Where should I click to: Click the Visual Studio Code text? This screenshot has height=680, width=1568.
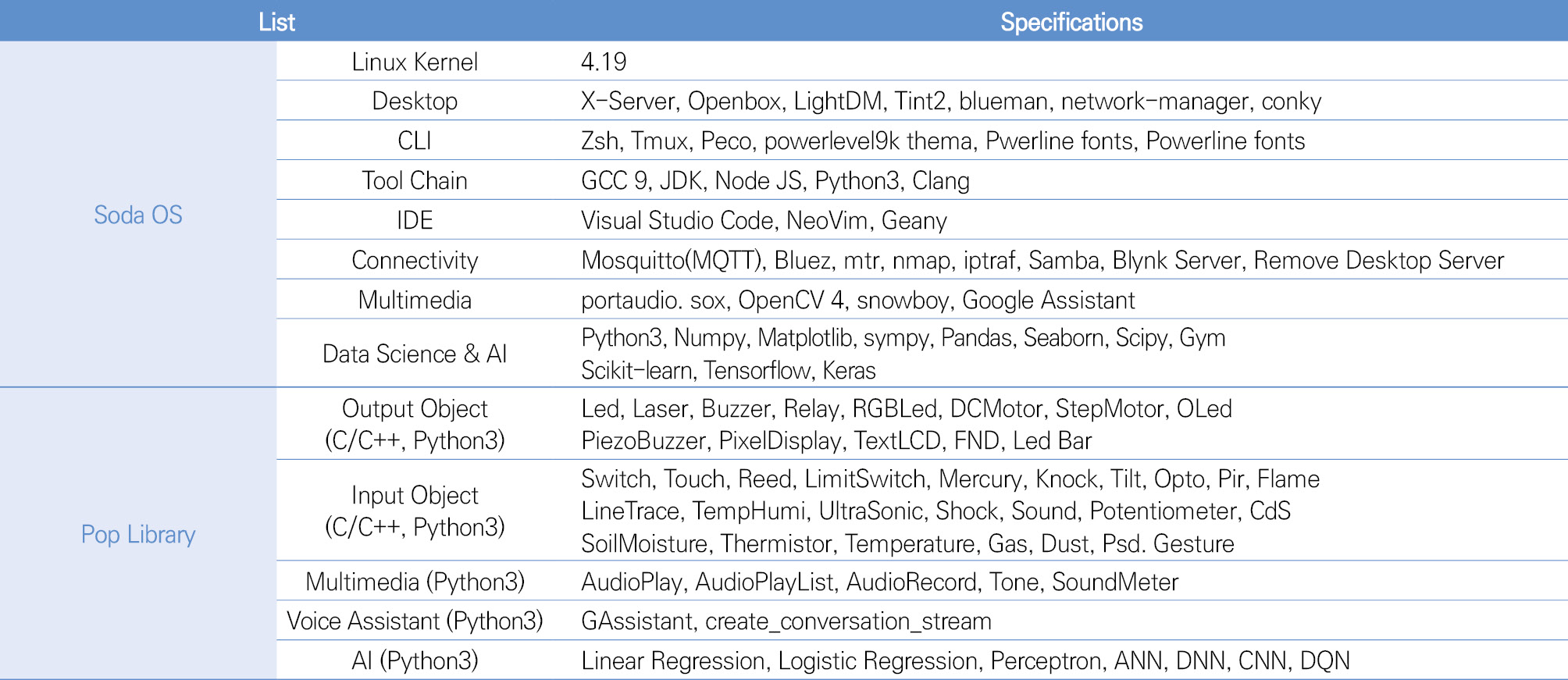click(676, 220)
